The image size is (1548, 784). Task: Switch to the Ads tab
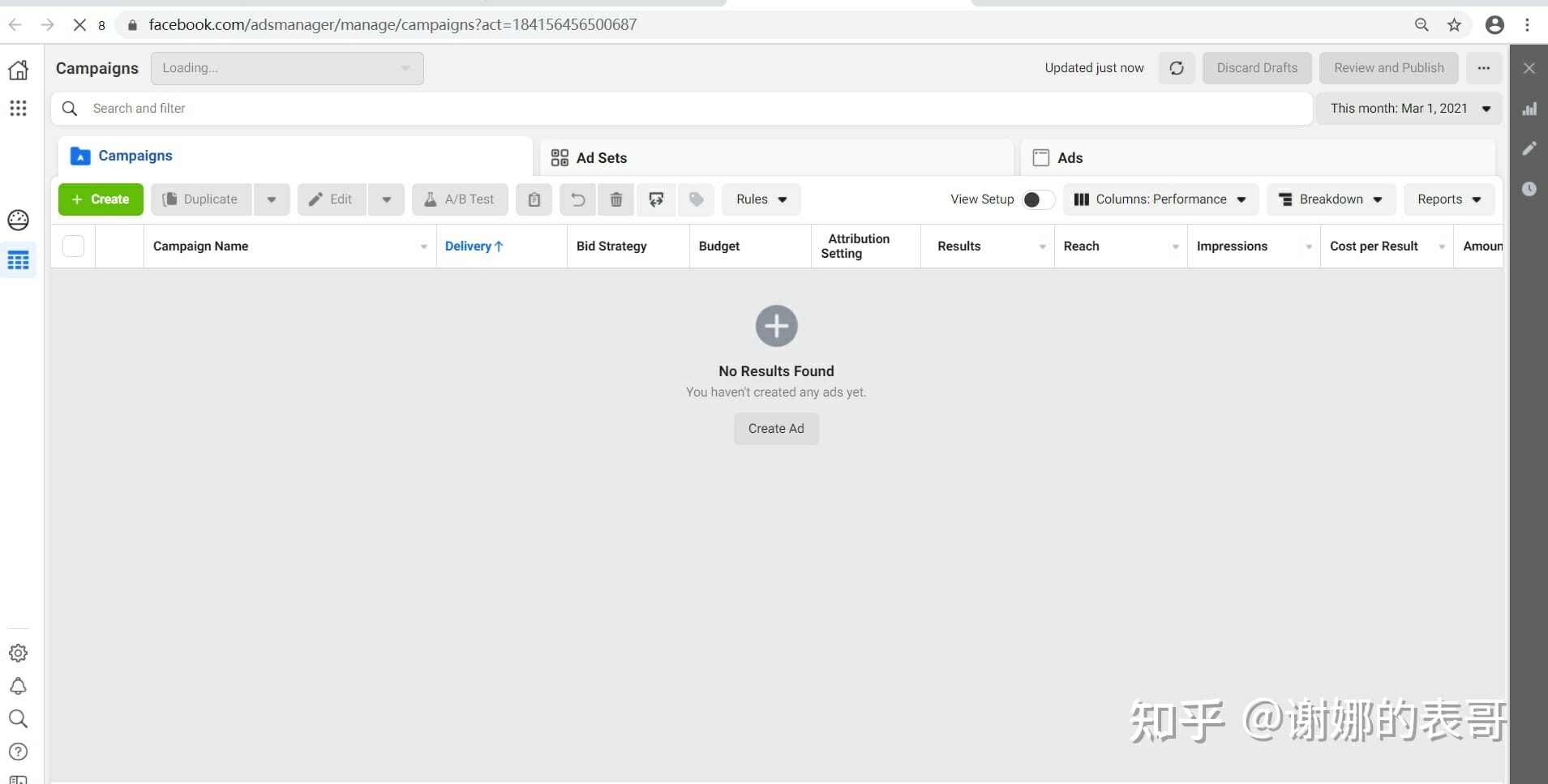pyautogui.click(x=1257, y=158)
